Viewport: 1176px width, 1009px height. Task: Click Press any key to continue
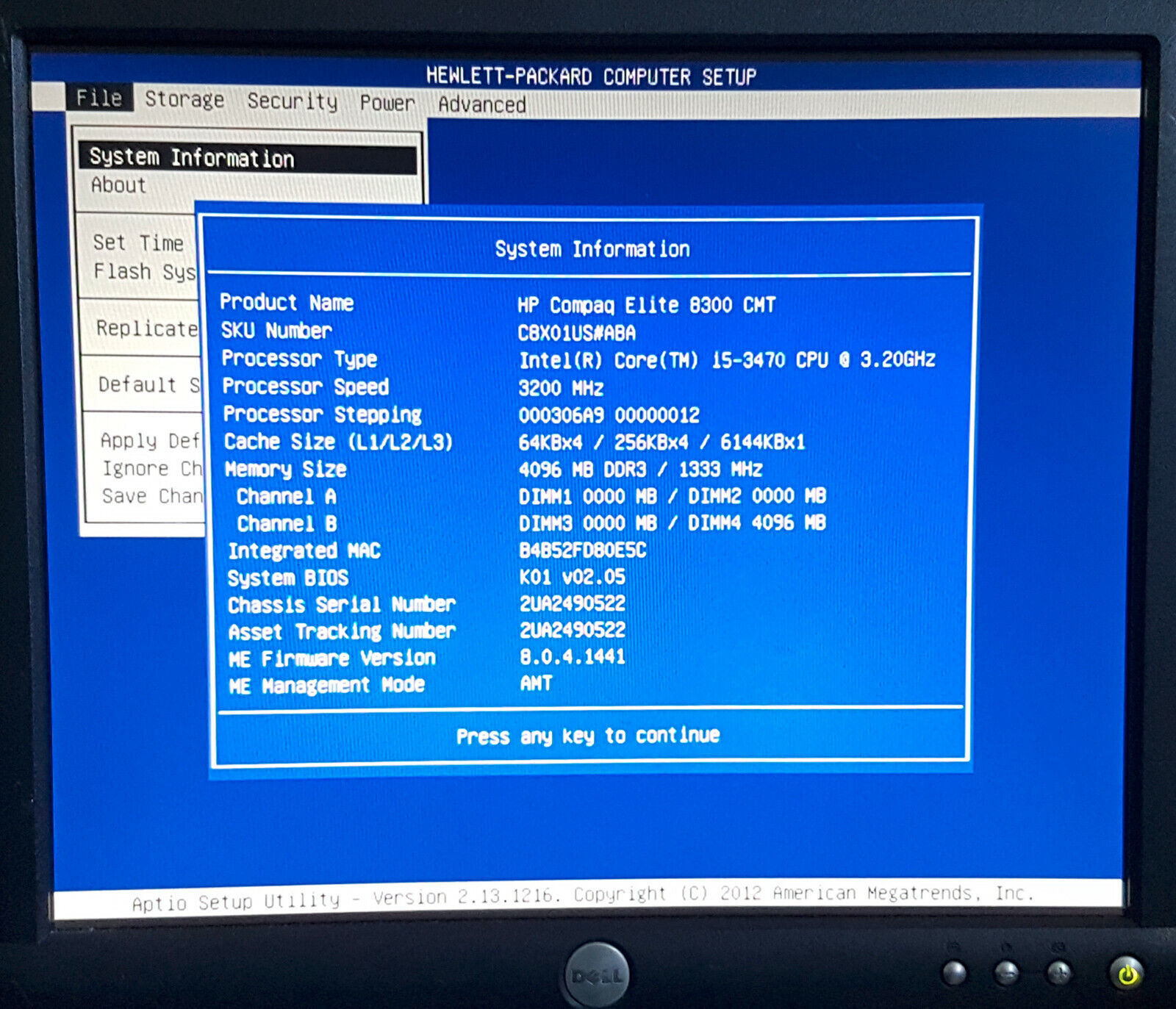[x=588, y=736]
